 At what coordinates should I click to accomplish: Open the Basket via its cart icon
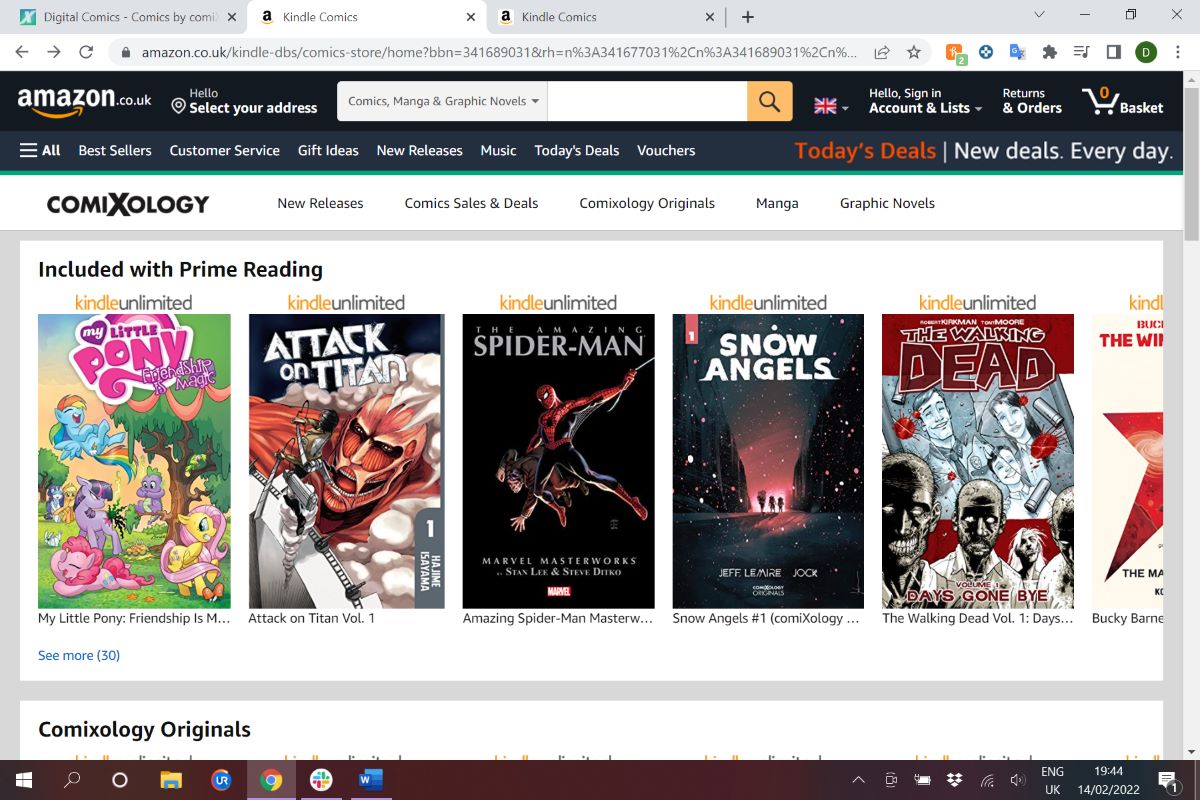click(x=1101, y=98)
